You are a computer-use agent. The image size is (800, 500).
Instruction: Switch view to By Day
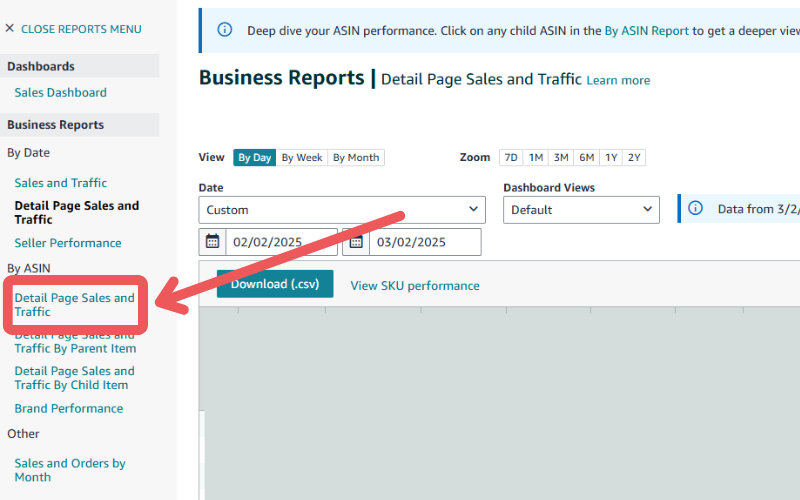[254, 157]
